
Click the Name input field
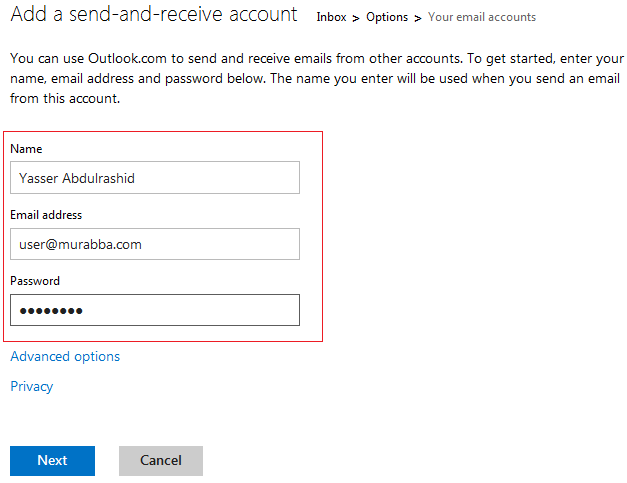tap(155, 178)
